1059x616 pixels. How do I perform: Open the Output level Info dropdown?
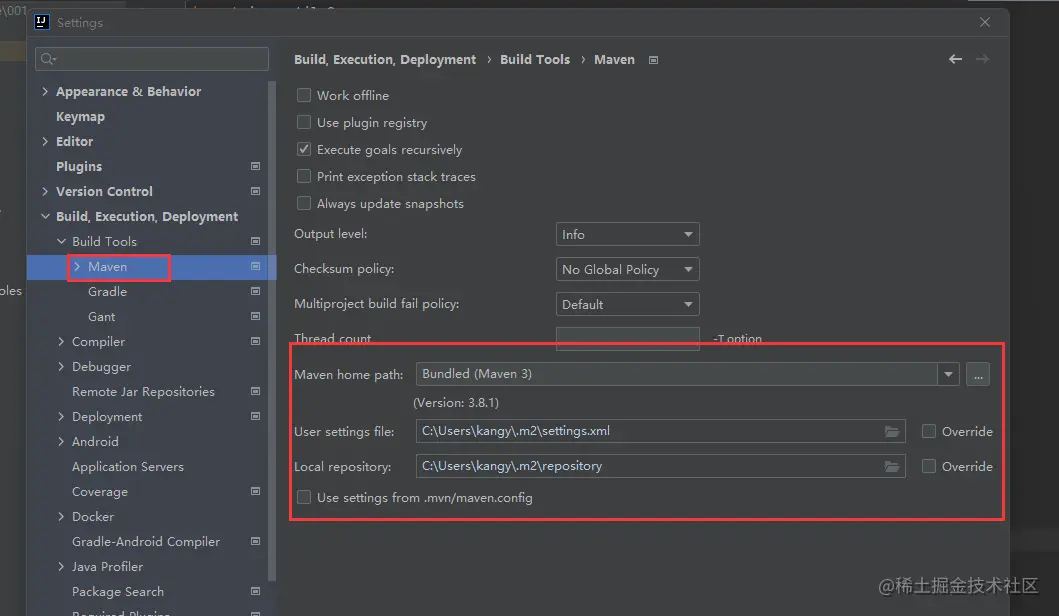[x=627, y=234]
